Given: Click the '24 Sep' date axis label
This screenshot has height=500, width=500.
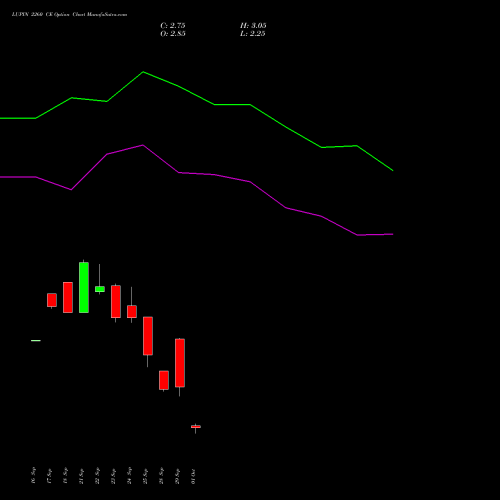Looking at the screenshot, I should (x=129, y=475).
